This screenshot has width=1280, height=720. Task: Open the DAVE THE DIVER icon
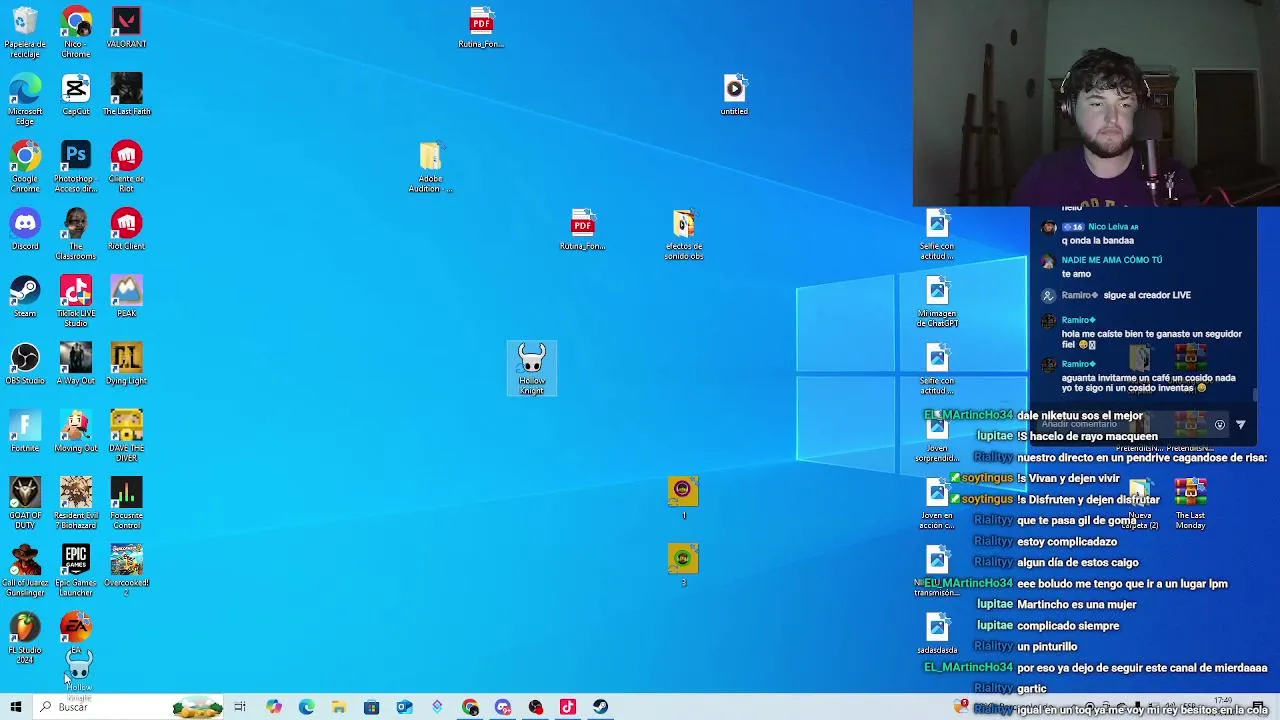[126, 436]
